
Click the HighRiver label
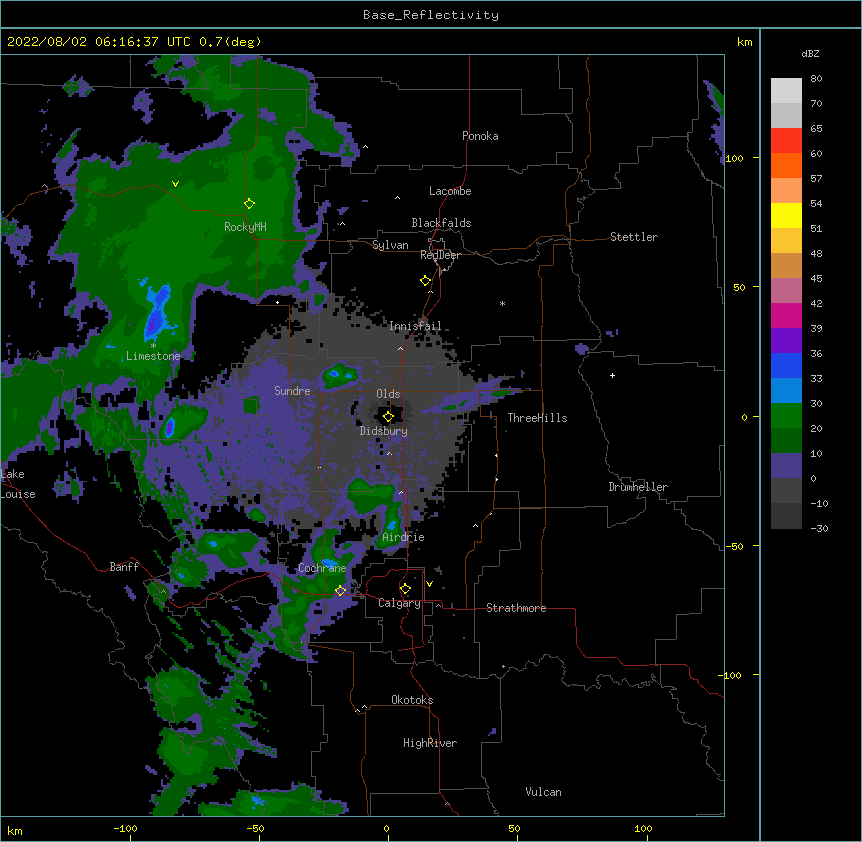coord(430,743)
